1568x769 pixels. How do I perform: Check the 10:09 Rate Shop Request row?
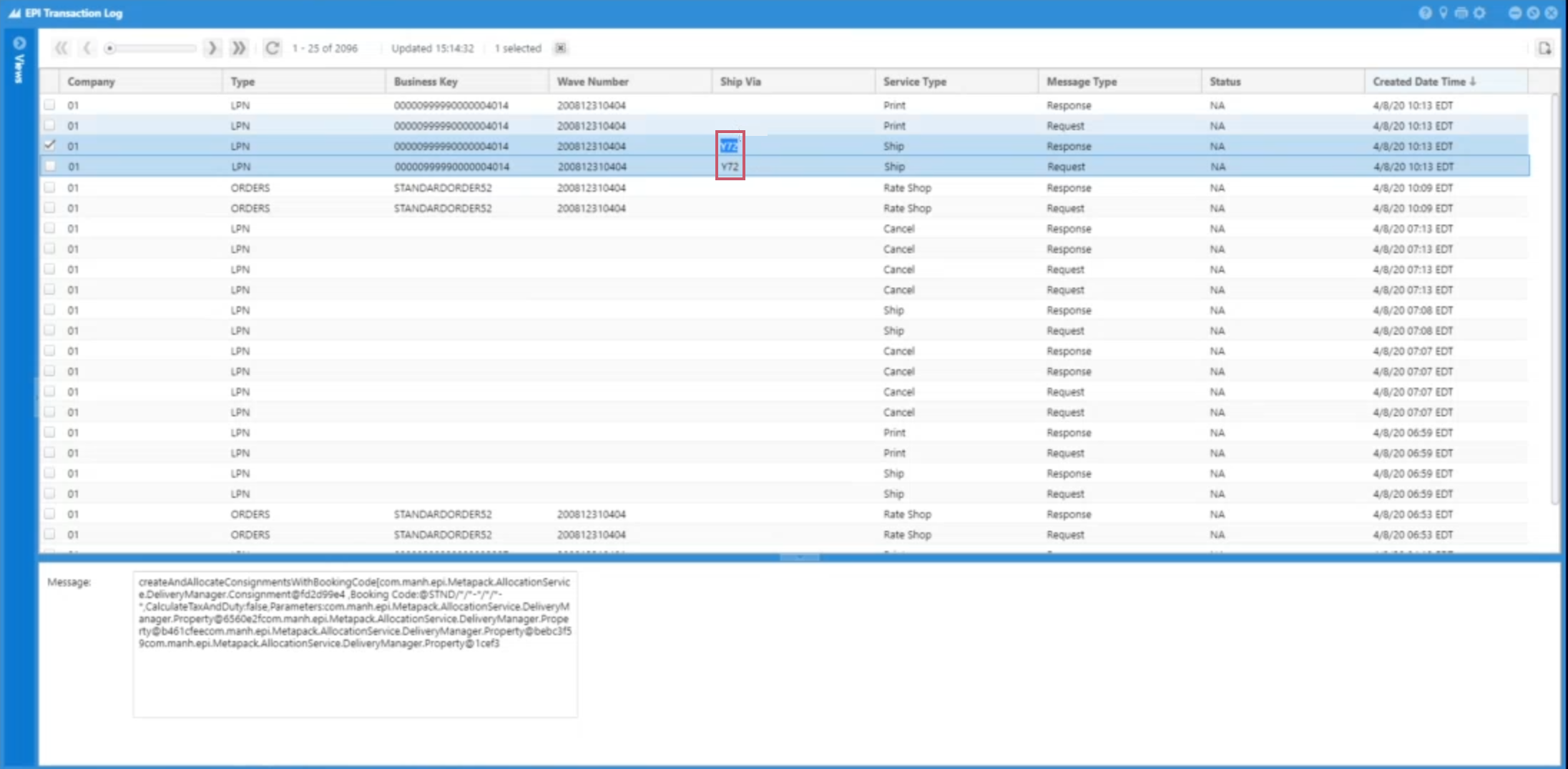point(49,207)
